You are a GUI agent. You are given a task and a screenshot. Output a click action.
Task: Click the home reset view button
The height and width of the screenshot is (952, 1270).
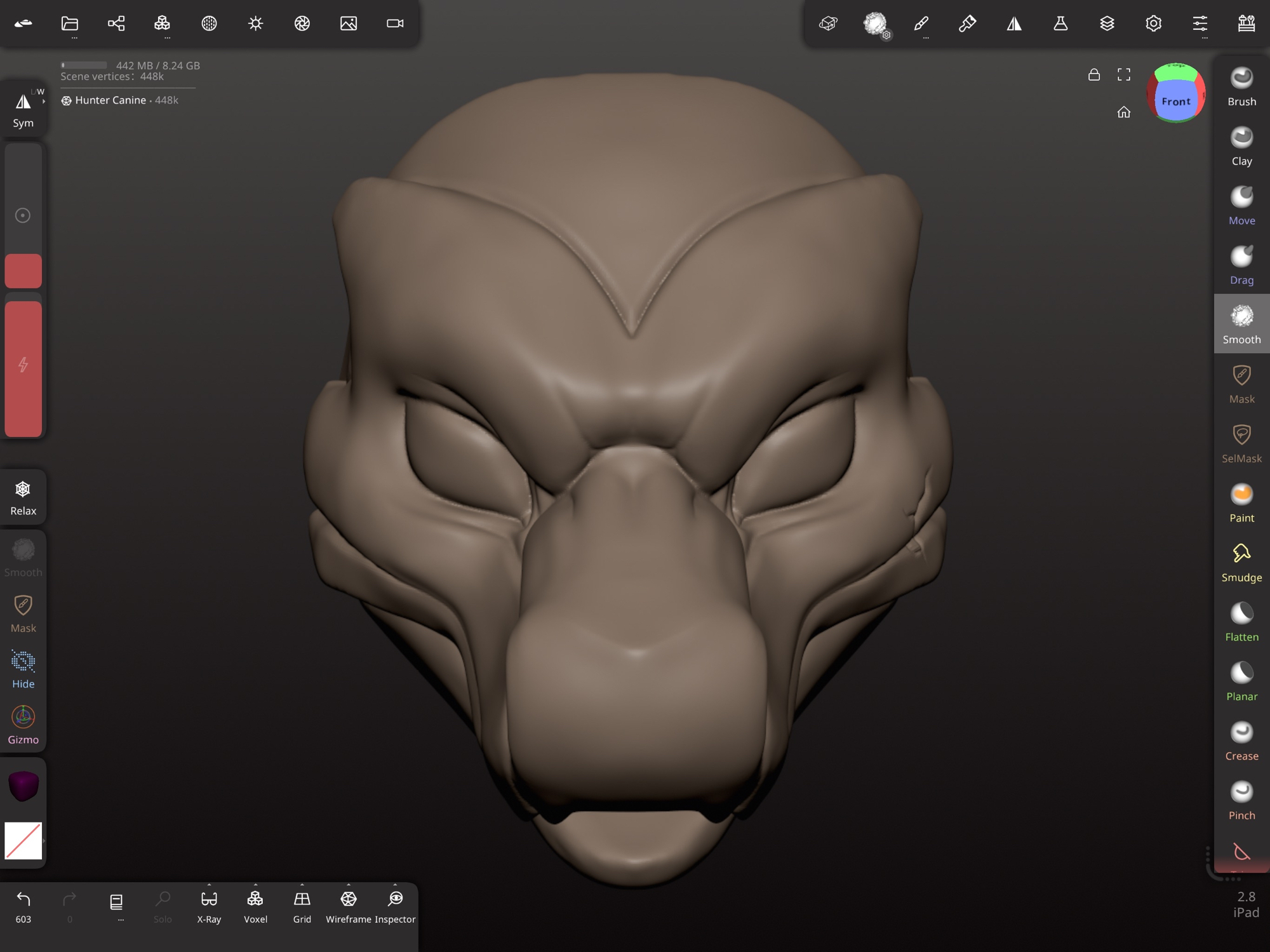pos(1123,112)
